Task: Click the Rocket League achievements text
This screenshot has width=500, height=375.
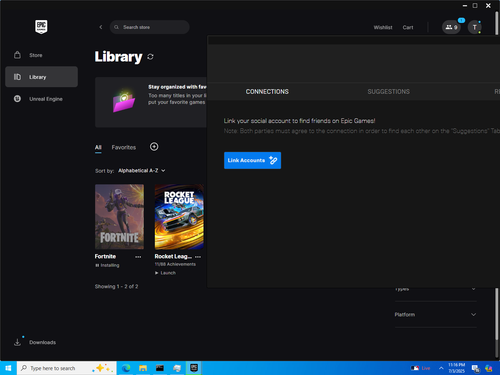Action: pyautogui.click(x=175, y=264)
